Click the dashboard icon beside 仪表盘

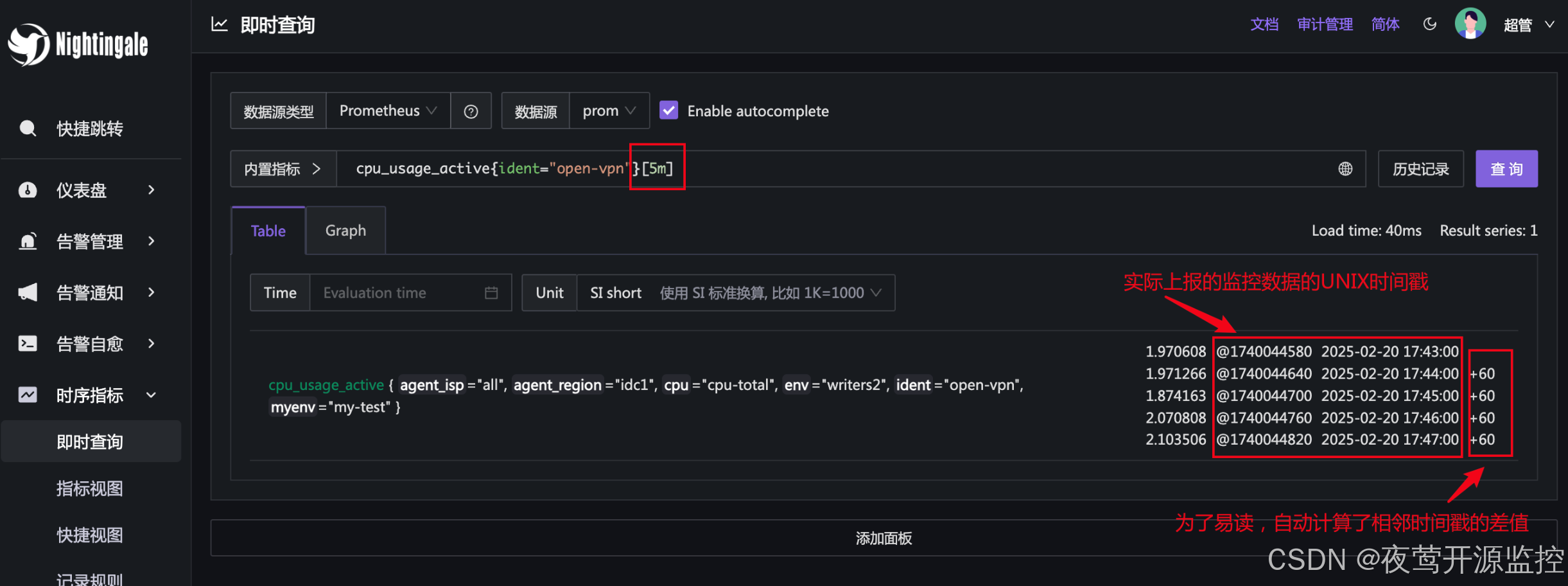pyautogui.click(x=28, y=190)
